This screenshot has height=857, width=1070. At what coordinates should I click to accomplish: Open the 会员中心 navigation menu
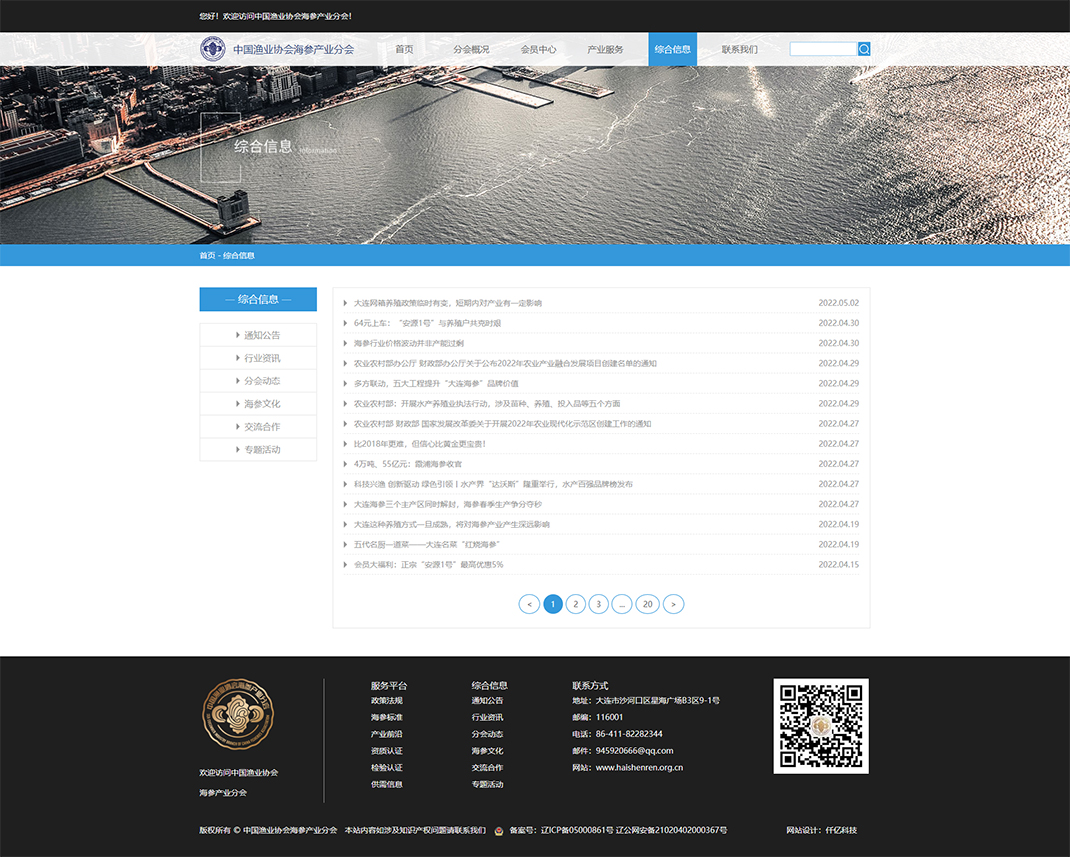(x=538, y=49)
